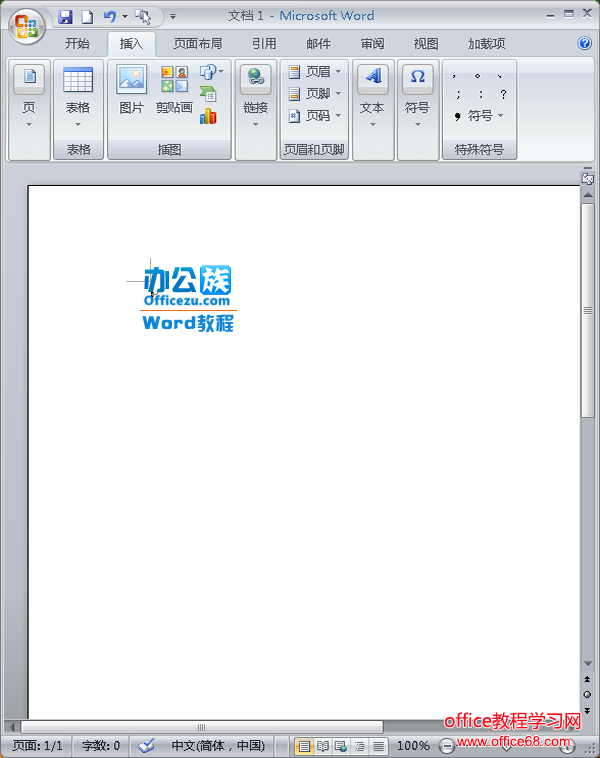This screenshot has height=758, width=600.
Task: Undo last action in Quick Access toolbar
Action: (x=110, y=17)
